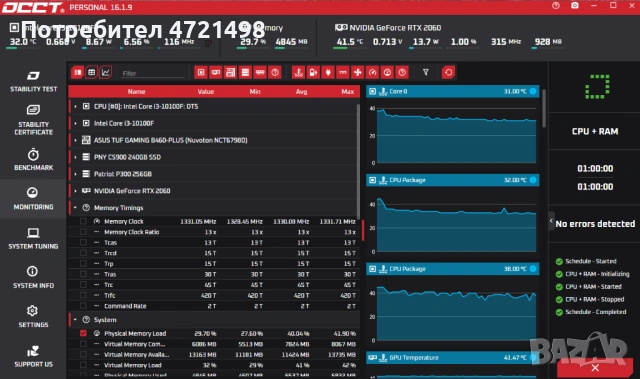Screen dimensions: 640x379
Task: Check the Tras row checkbox
Action: click(83, 274)
